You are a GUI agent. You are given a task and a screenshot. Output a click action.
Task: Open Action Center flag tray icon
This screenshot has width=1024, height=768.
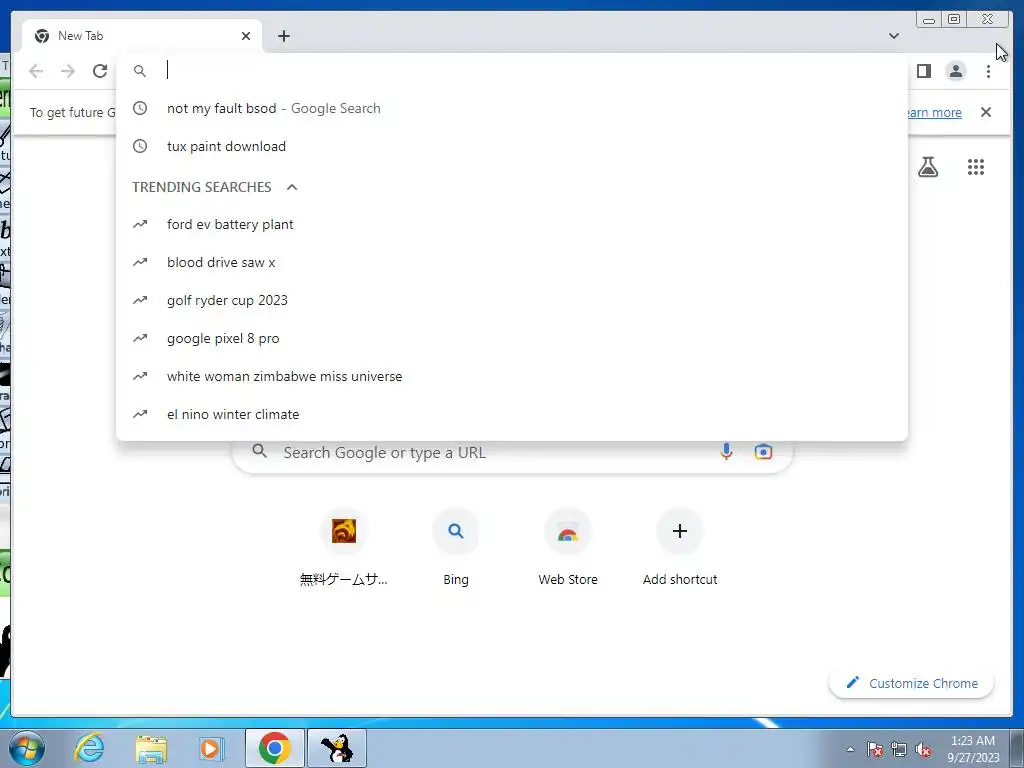coord(874,749)
